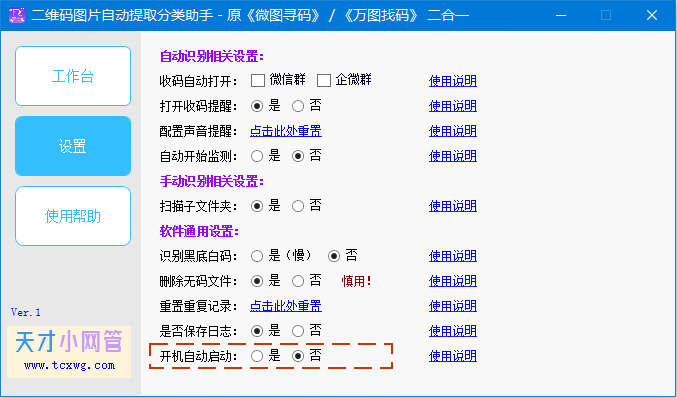Image resolution: width=677 pixels, height=398 pixels.
Task: Click 点击此处重置 for 重置重复记录
Action: (286, 306)
